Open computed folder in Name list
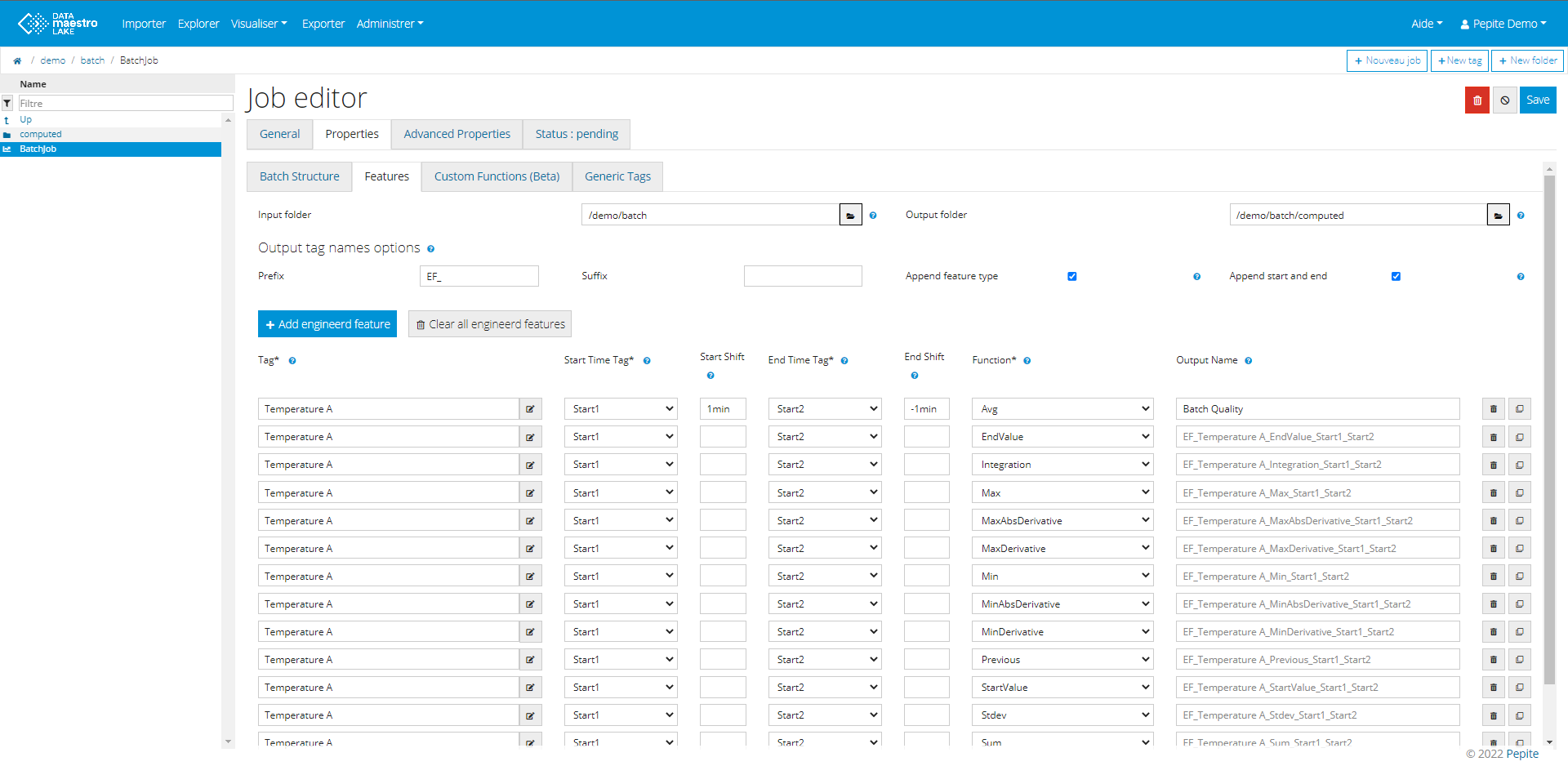The width and height of the screenshot is (1568, 766). tap(41, 135)
